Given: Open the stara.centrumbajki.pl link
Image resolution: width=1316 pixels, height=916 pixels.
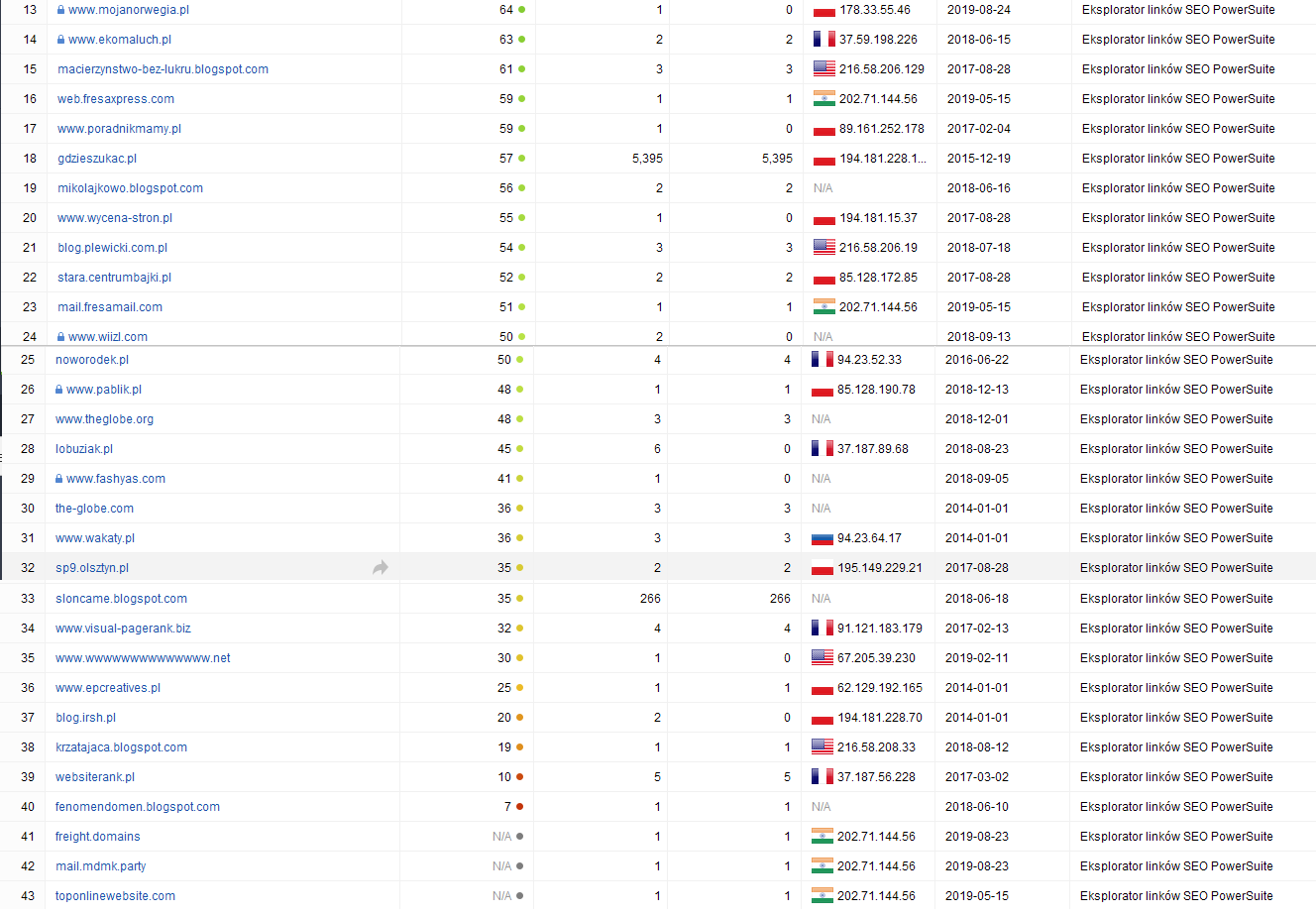Looking at the screenshot, I should [115, 278].
